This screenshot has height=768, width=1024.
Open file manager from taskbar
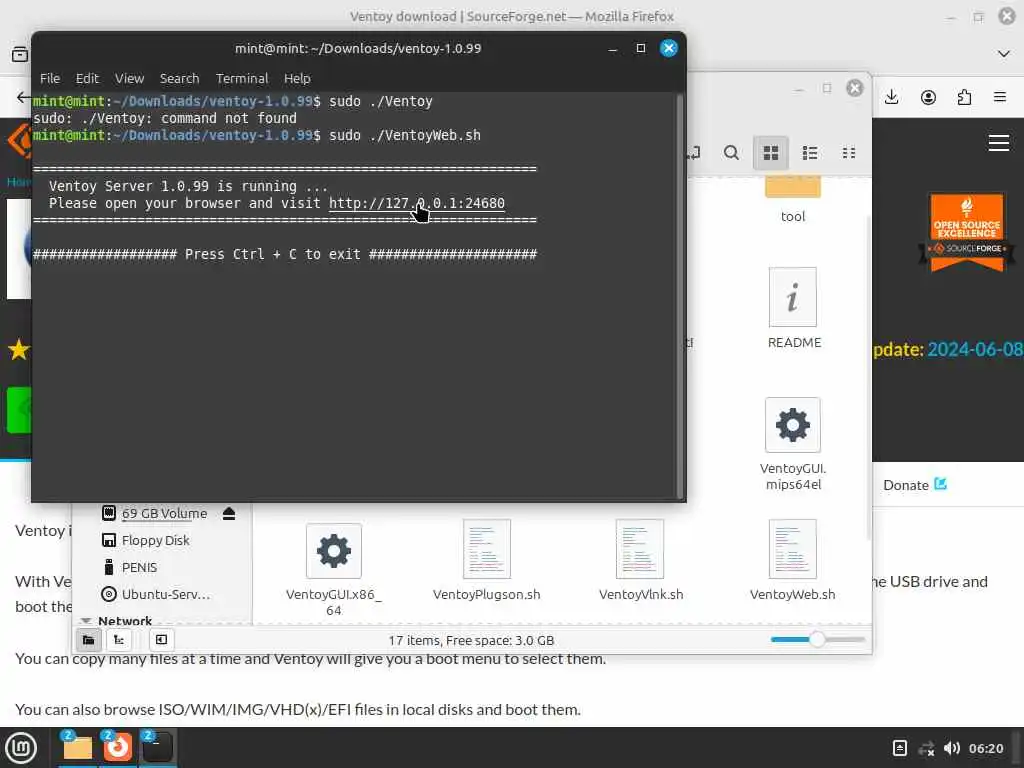tap(77, 748)
